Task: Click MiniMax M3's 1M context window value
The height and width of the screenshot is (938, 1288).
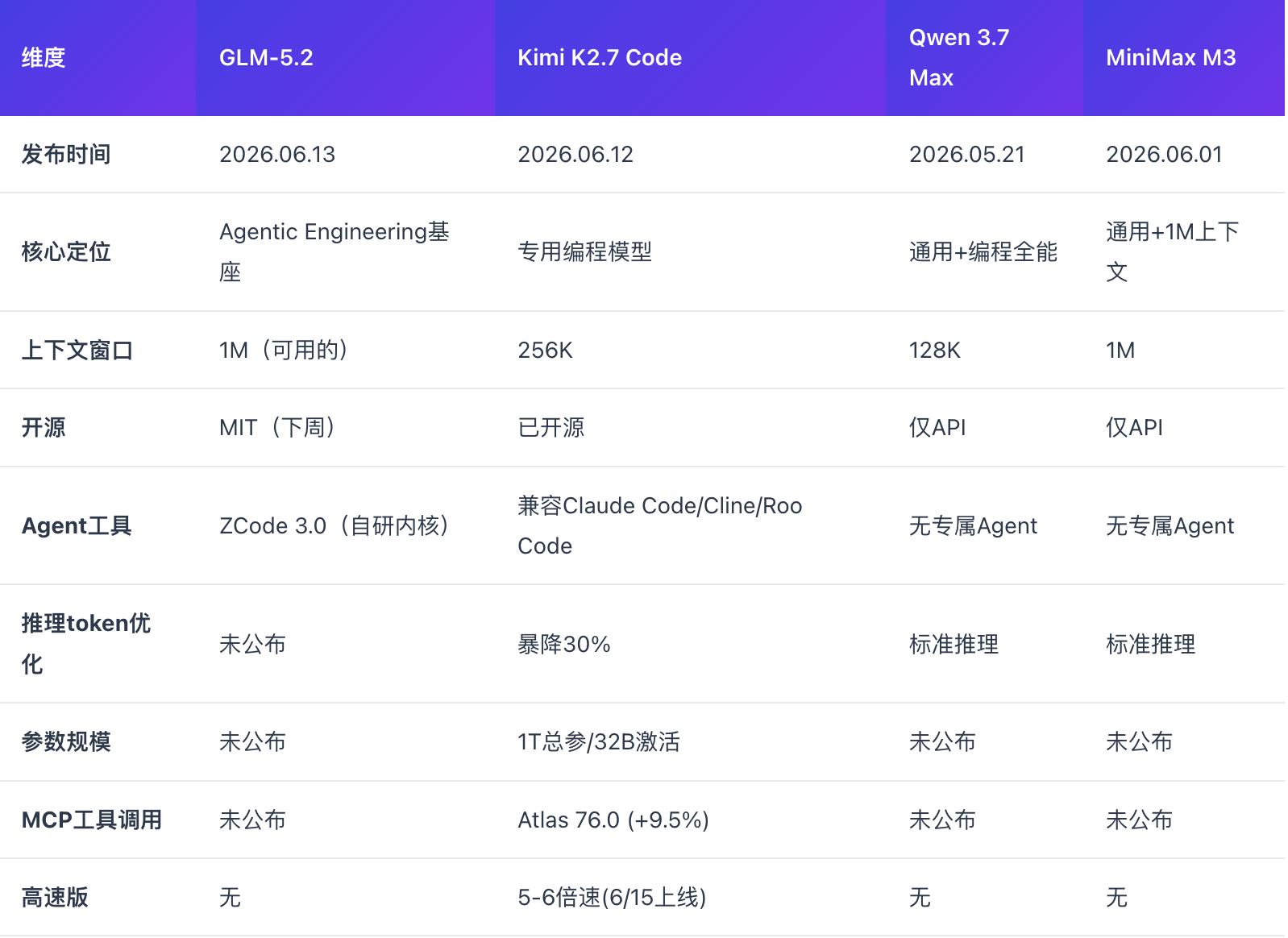Action: point(1120,351)
